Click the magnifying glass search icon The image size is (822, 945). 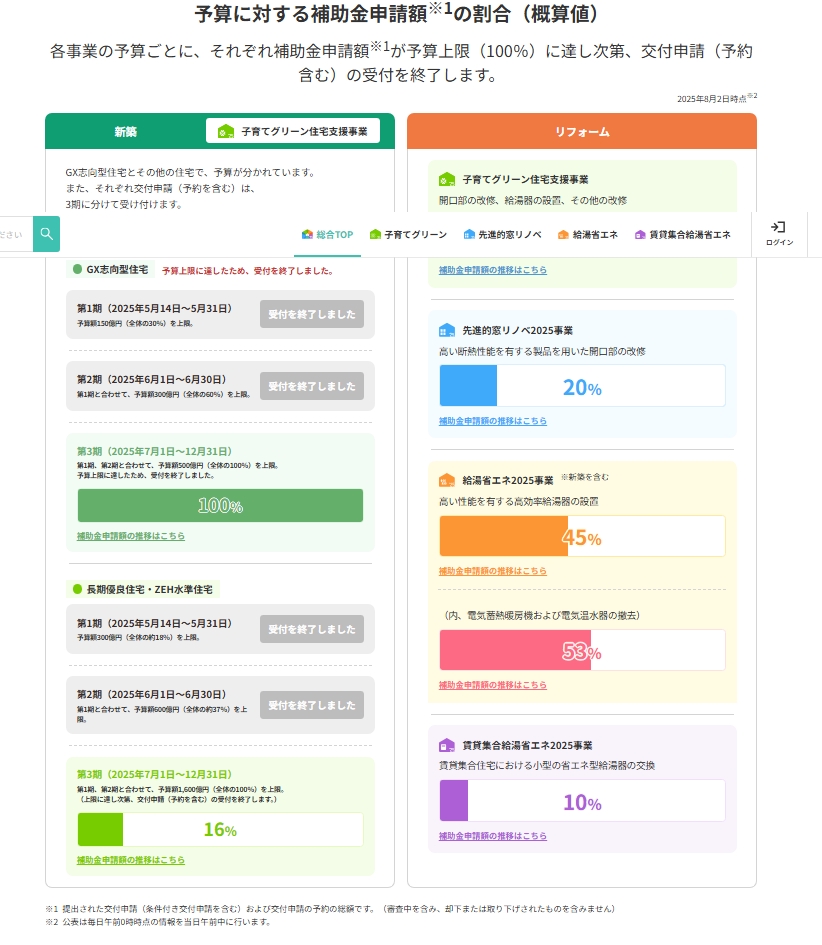46,234
